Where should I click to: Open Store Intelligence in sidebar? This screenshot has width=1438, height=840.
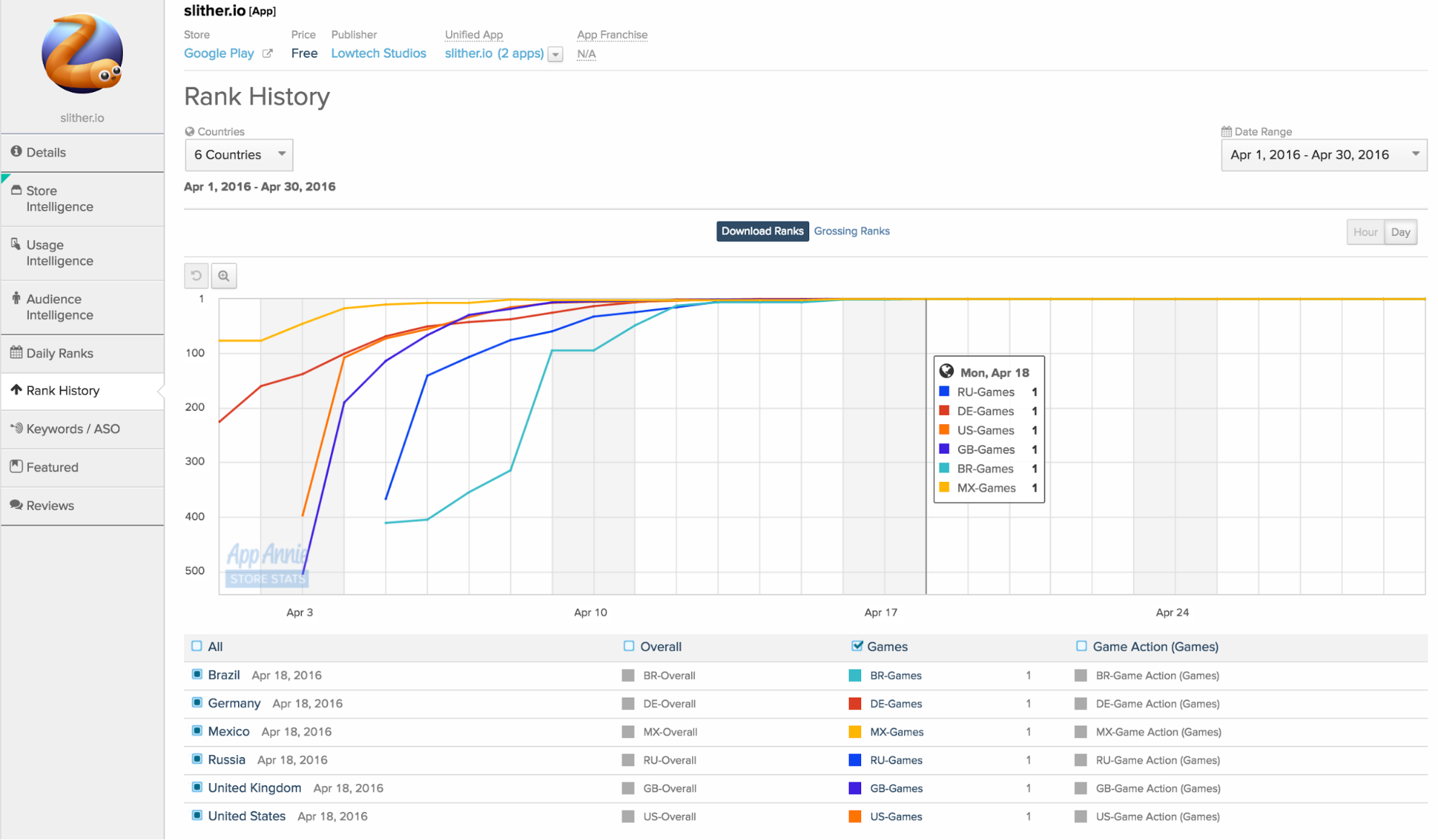tap(82, 198)
